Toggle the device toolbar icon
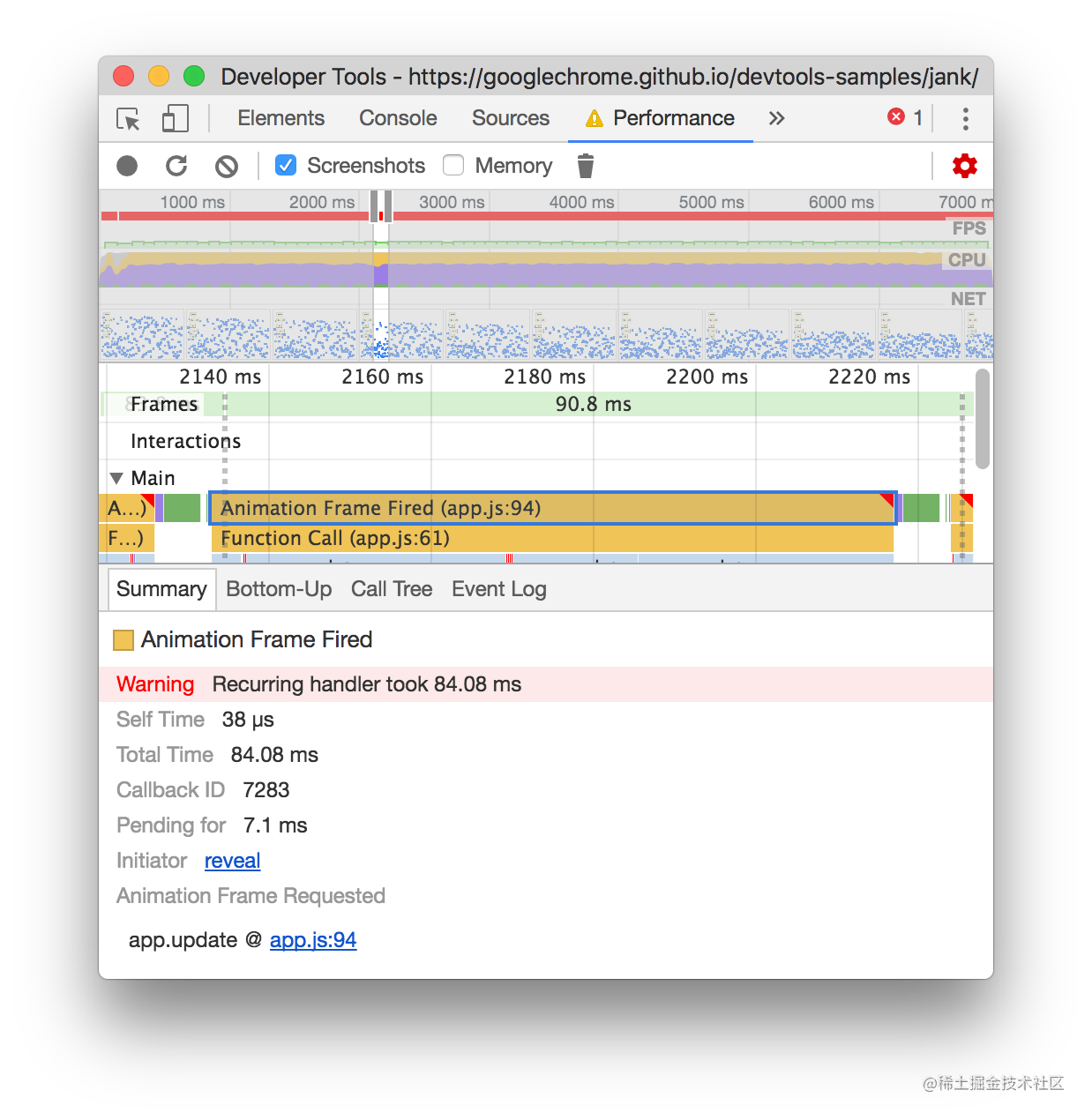 [x=176, y=119]
